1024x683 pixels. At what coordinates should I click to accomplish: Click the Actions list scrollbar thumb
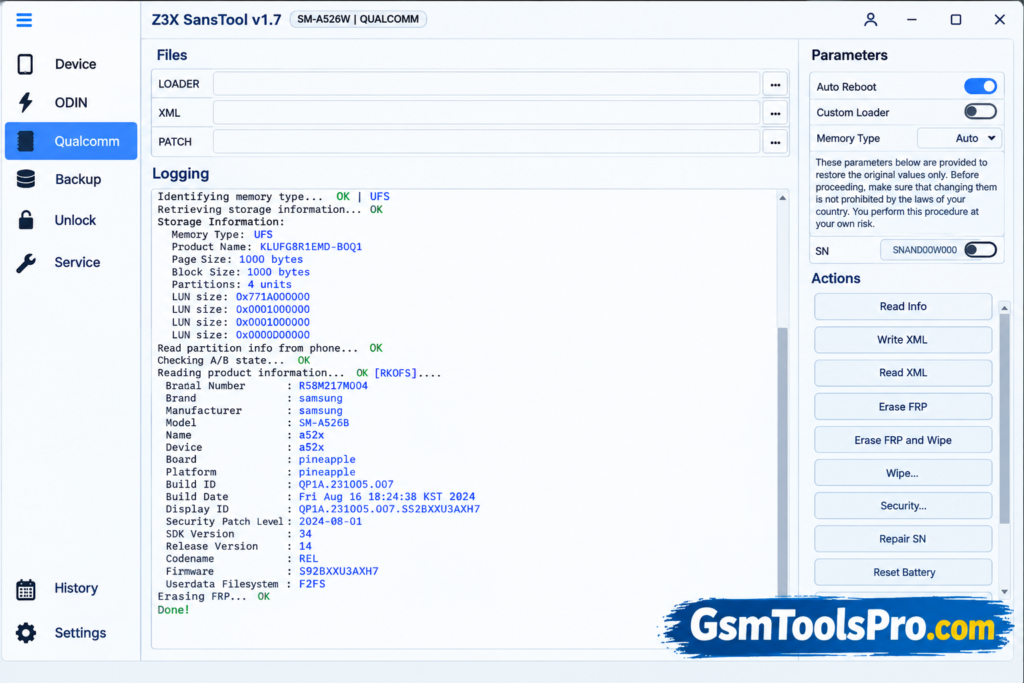(1004, 419)
